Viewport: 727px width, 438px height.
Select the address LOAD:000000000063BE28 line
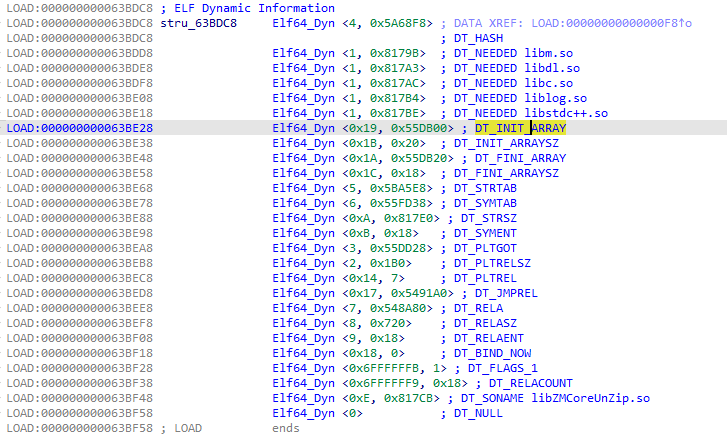tap(79, 128)
